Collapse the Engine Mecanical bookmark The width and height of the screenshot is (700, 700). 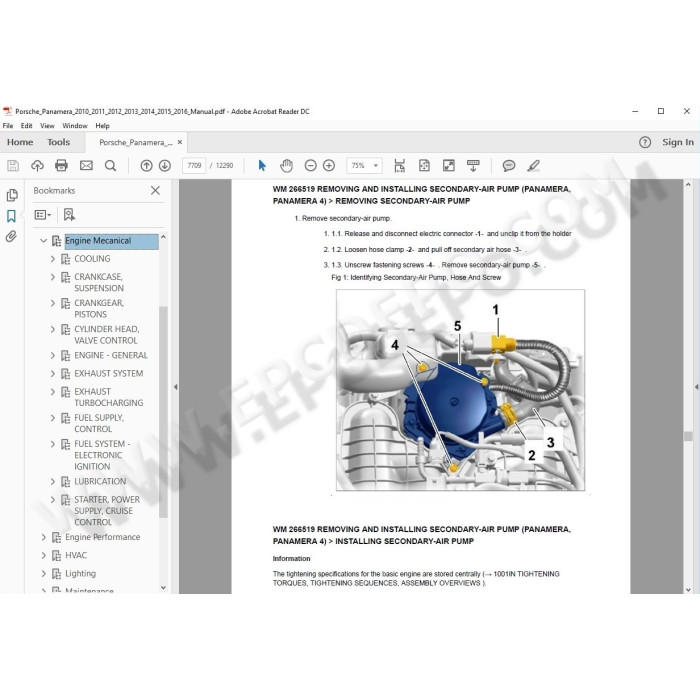coord(43,241)
